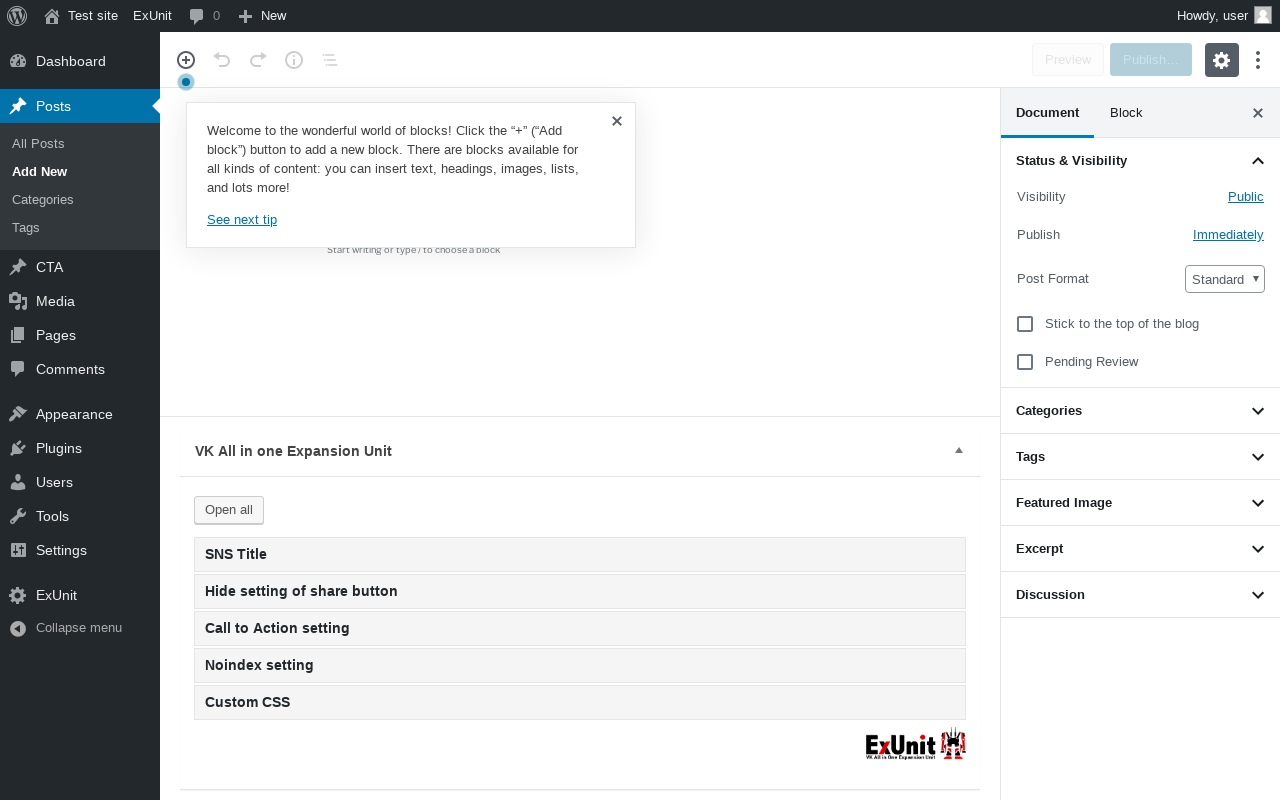Open All Posts submenu item
Screen dimensions: 1280x800
tap(38, 144)
